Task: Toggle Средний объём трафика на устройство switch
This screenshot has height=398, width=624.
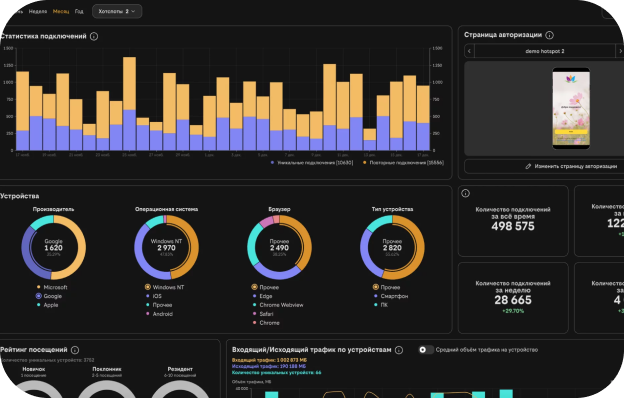Action: (426, 349)
